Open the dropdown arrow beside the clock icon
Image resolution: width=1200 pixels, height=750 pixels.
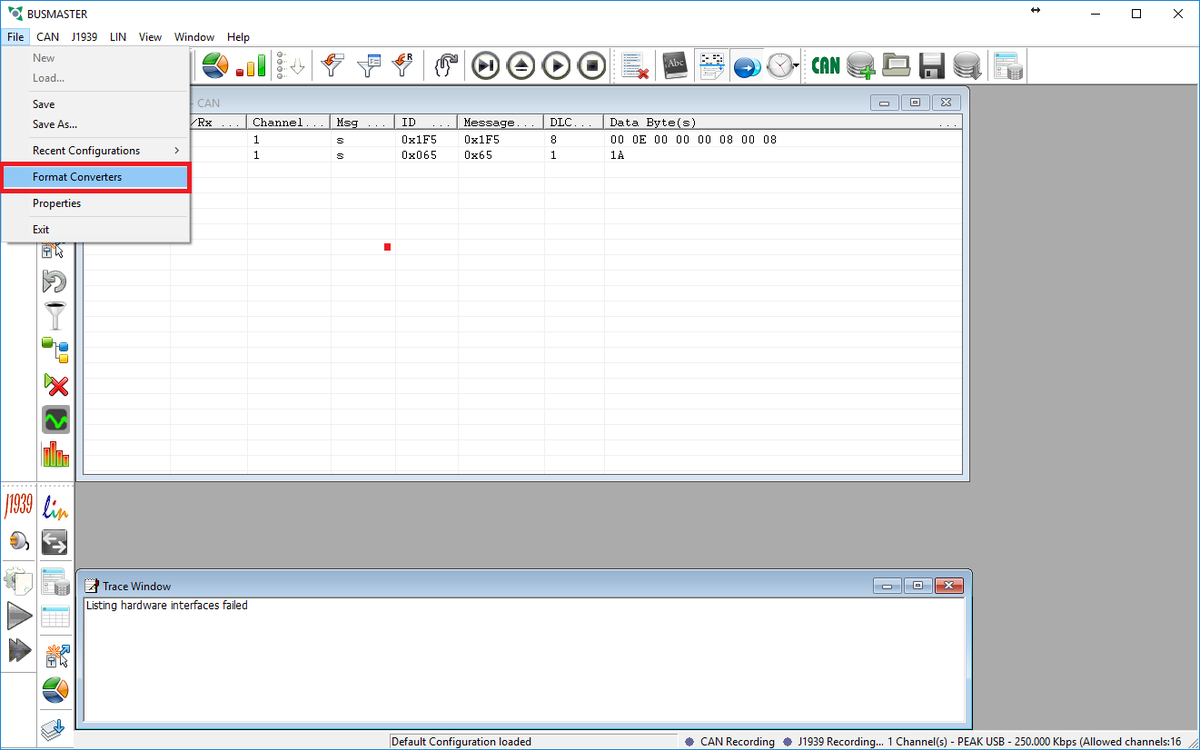[796, 66]
